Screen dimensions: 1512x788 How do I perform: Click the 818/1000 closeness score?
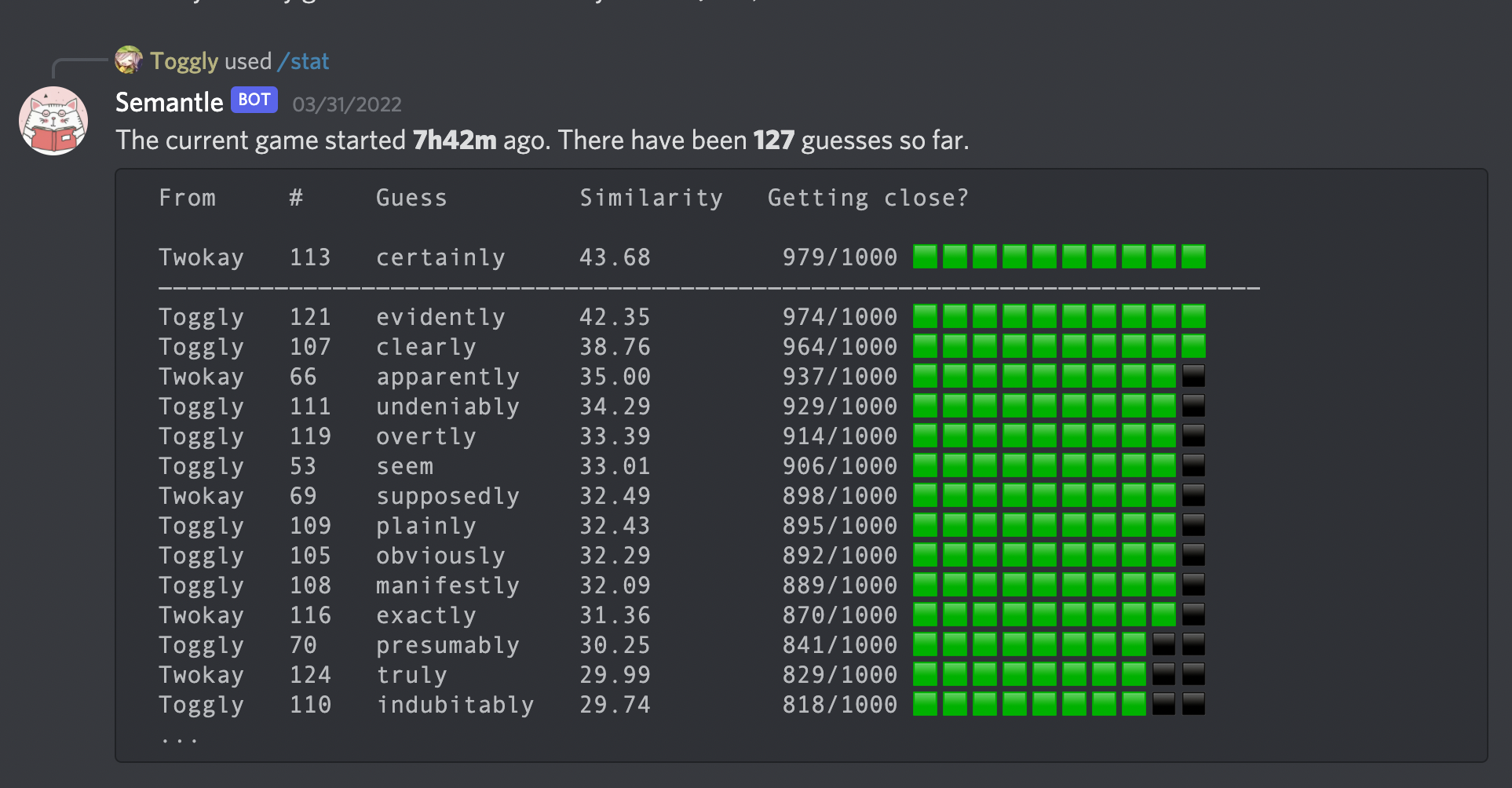(x=840, y=705)
